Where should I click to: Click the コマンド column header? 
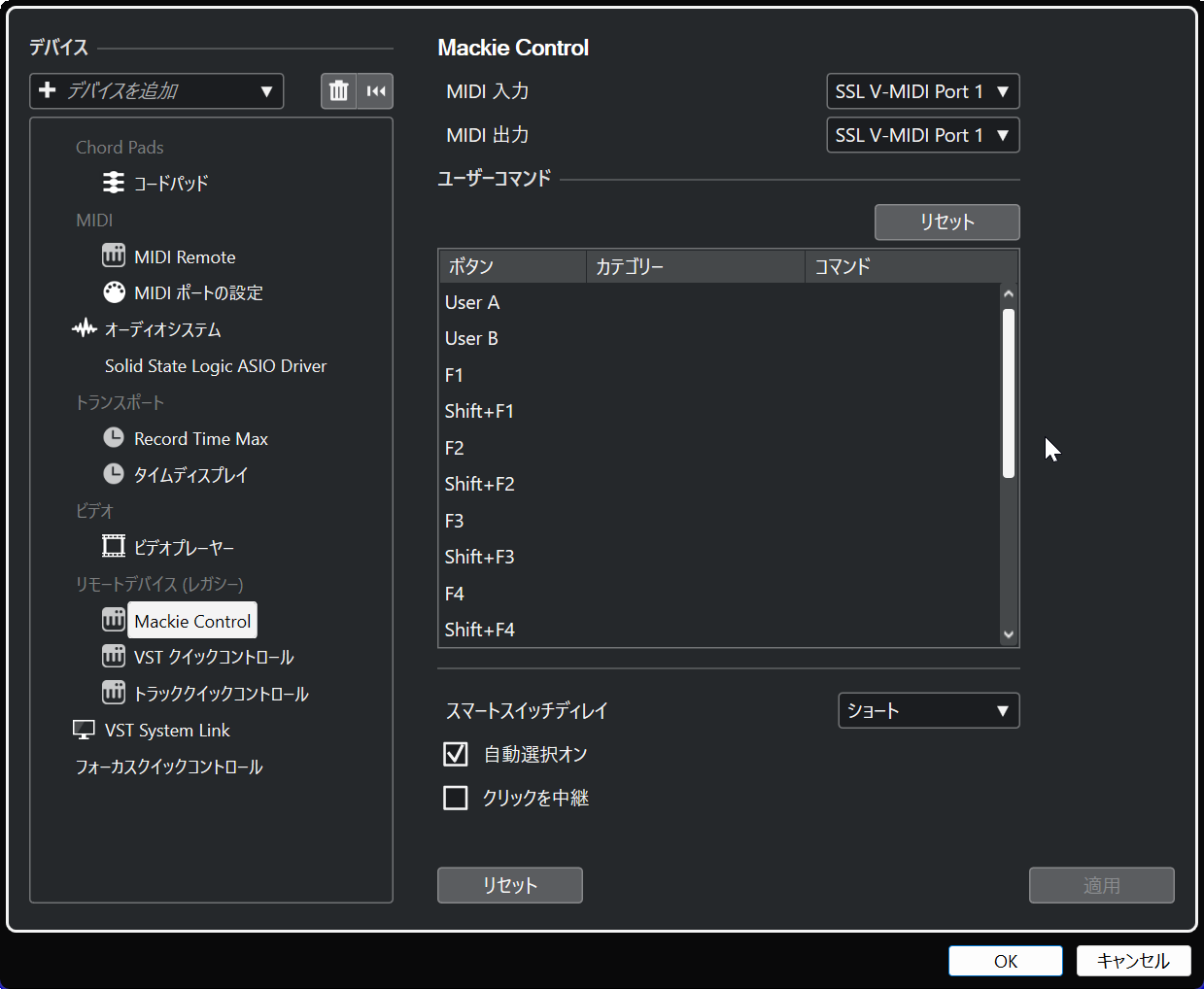(x=911, y=266)
